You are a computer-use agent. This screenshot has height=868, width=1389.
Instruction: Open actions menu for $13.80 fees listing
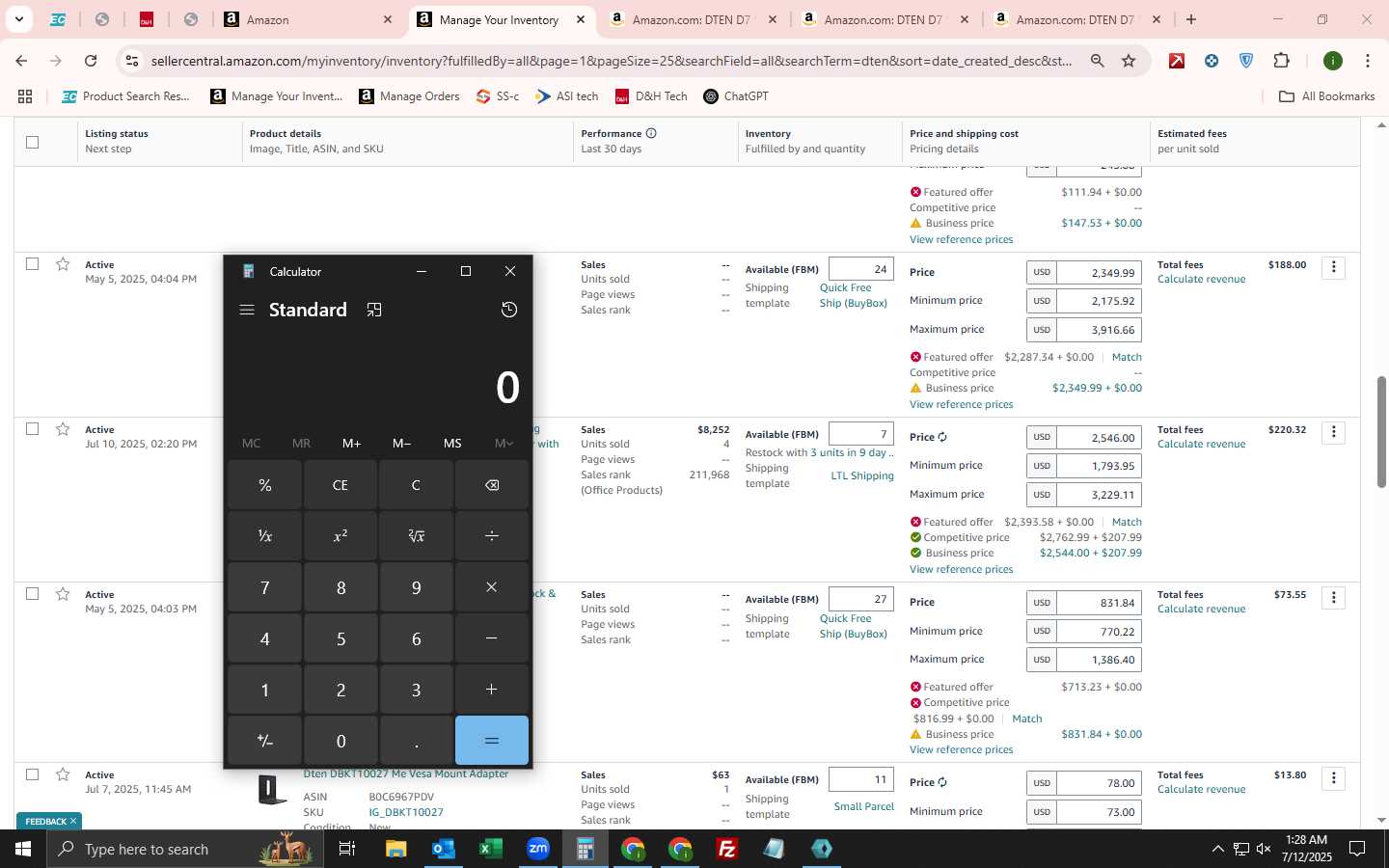pos(1333,778)
